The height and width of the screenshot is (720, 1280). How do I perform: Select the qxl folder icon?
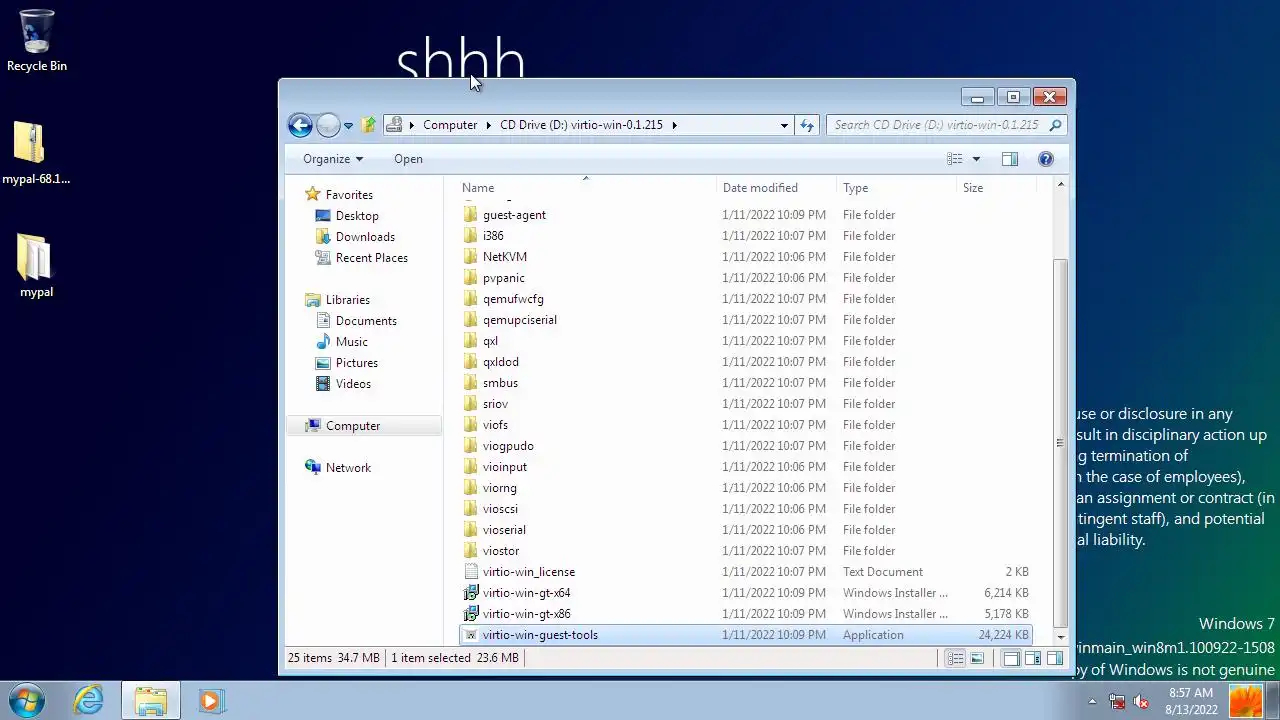[x=471, y=341]
